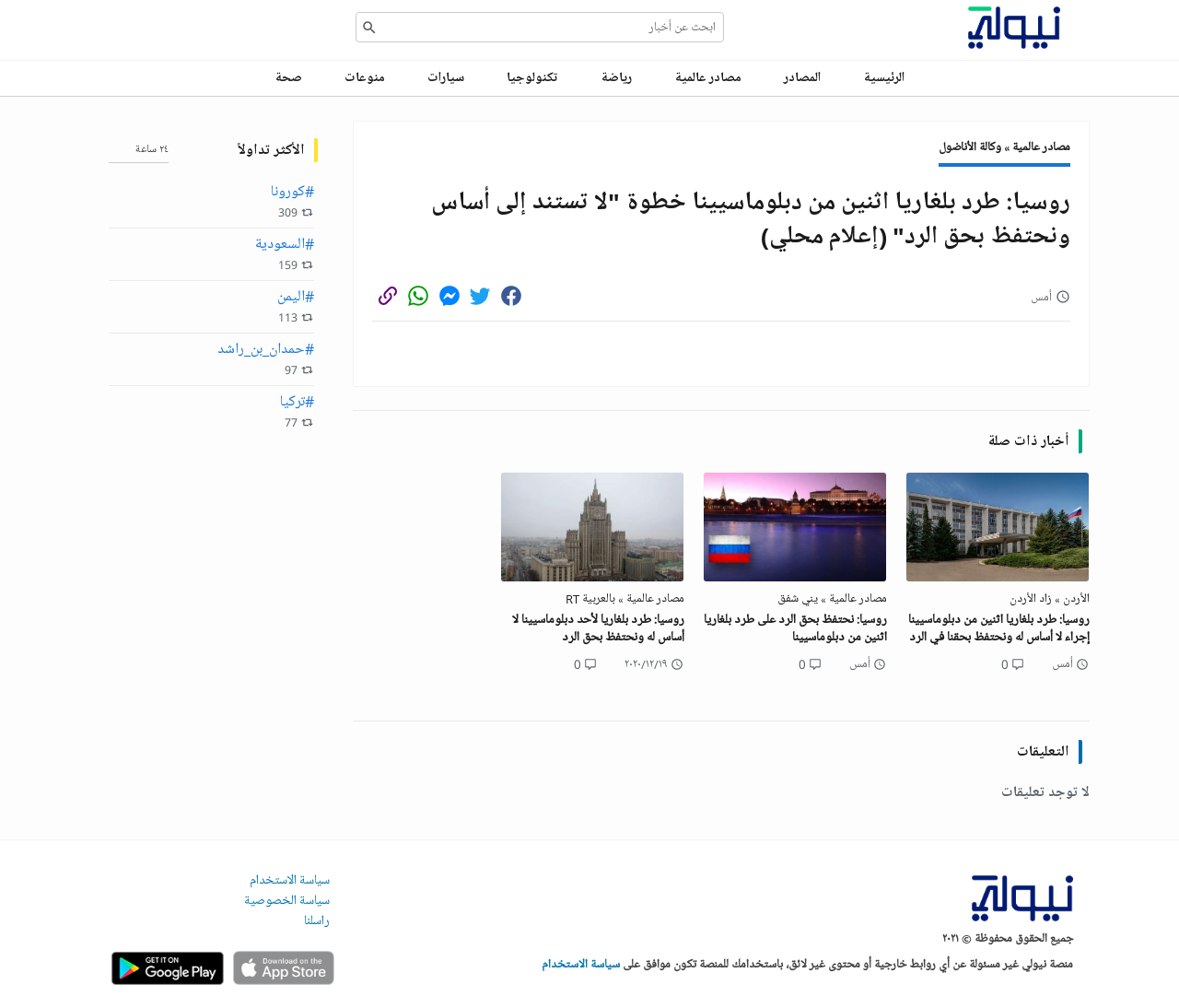Open the App Store download badge
Viewport: 1179px width, 1008px height.
pyautogui.click(x=284, y=968)
